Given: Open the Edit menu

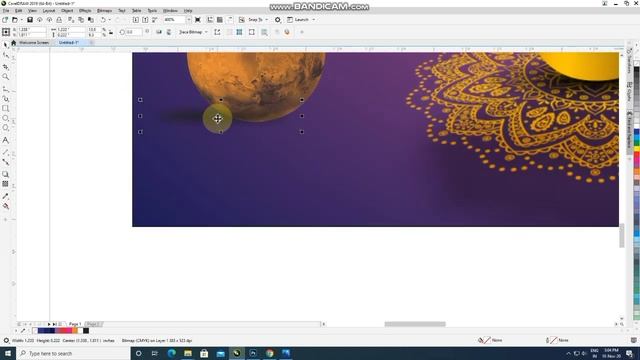Looking at the screenshot, I should point(18,11).
